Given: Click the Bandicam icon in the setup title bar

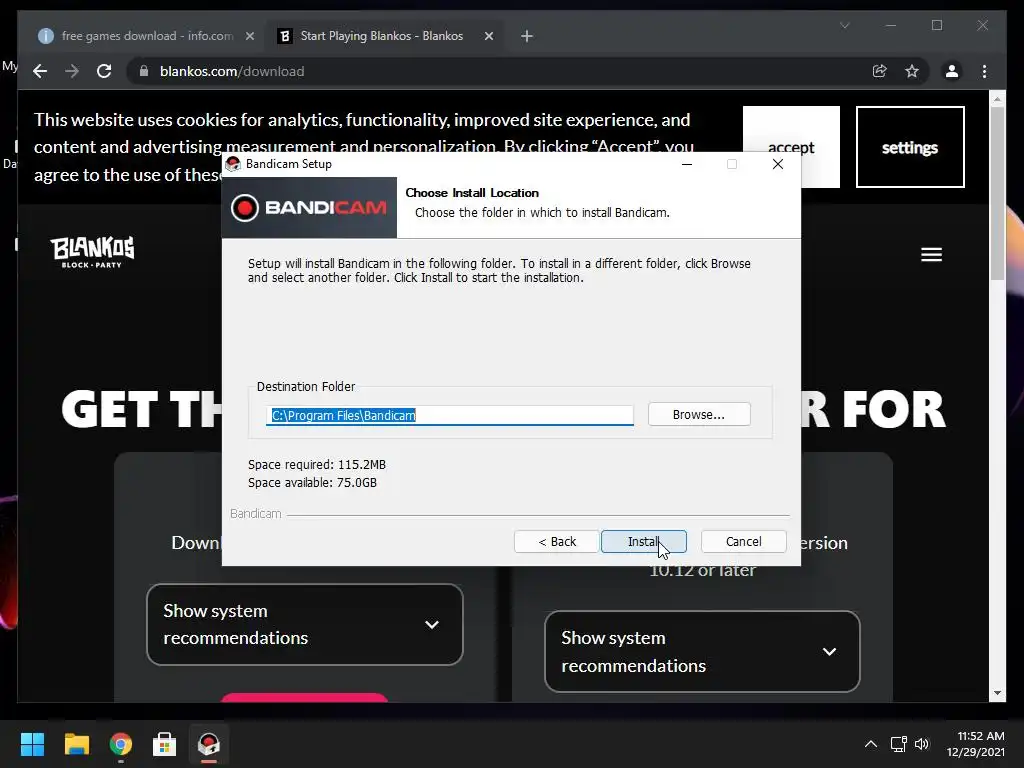Looking at the screenshot, I should [233, 164].
